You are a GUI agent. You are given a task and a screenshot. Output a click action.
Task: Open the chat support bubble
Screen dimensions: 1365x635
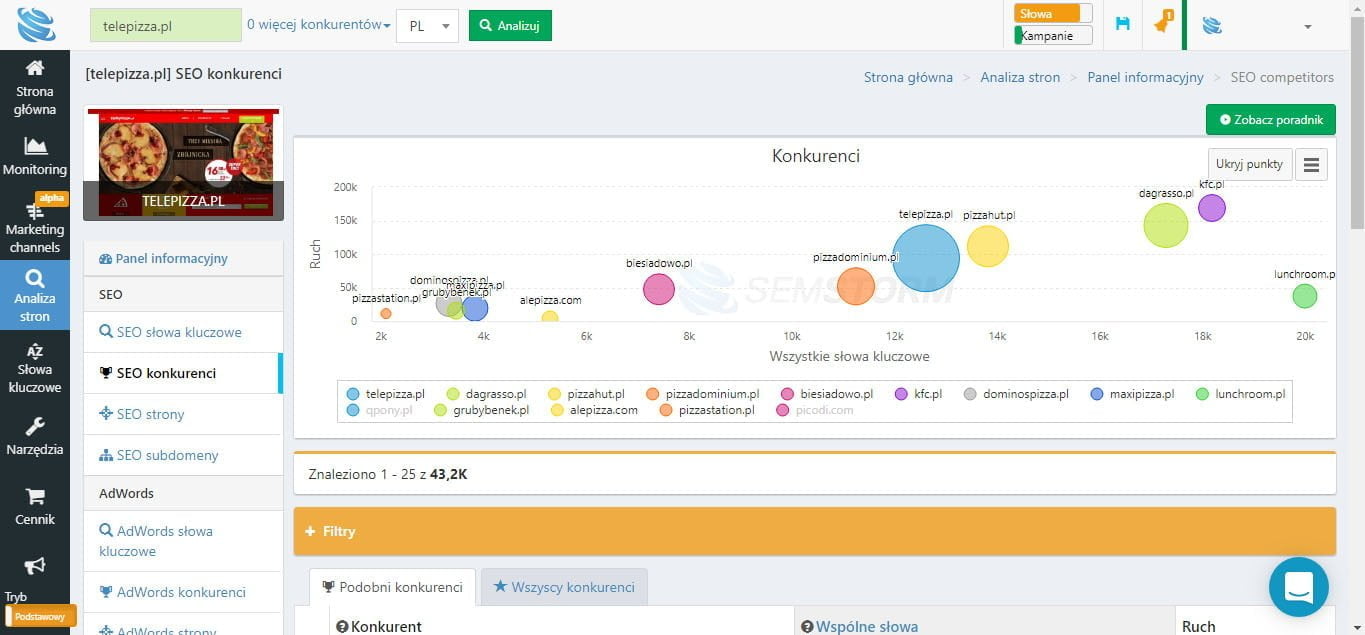click(1298, 587)
